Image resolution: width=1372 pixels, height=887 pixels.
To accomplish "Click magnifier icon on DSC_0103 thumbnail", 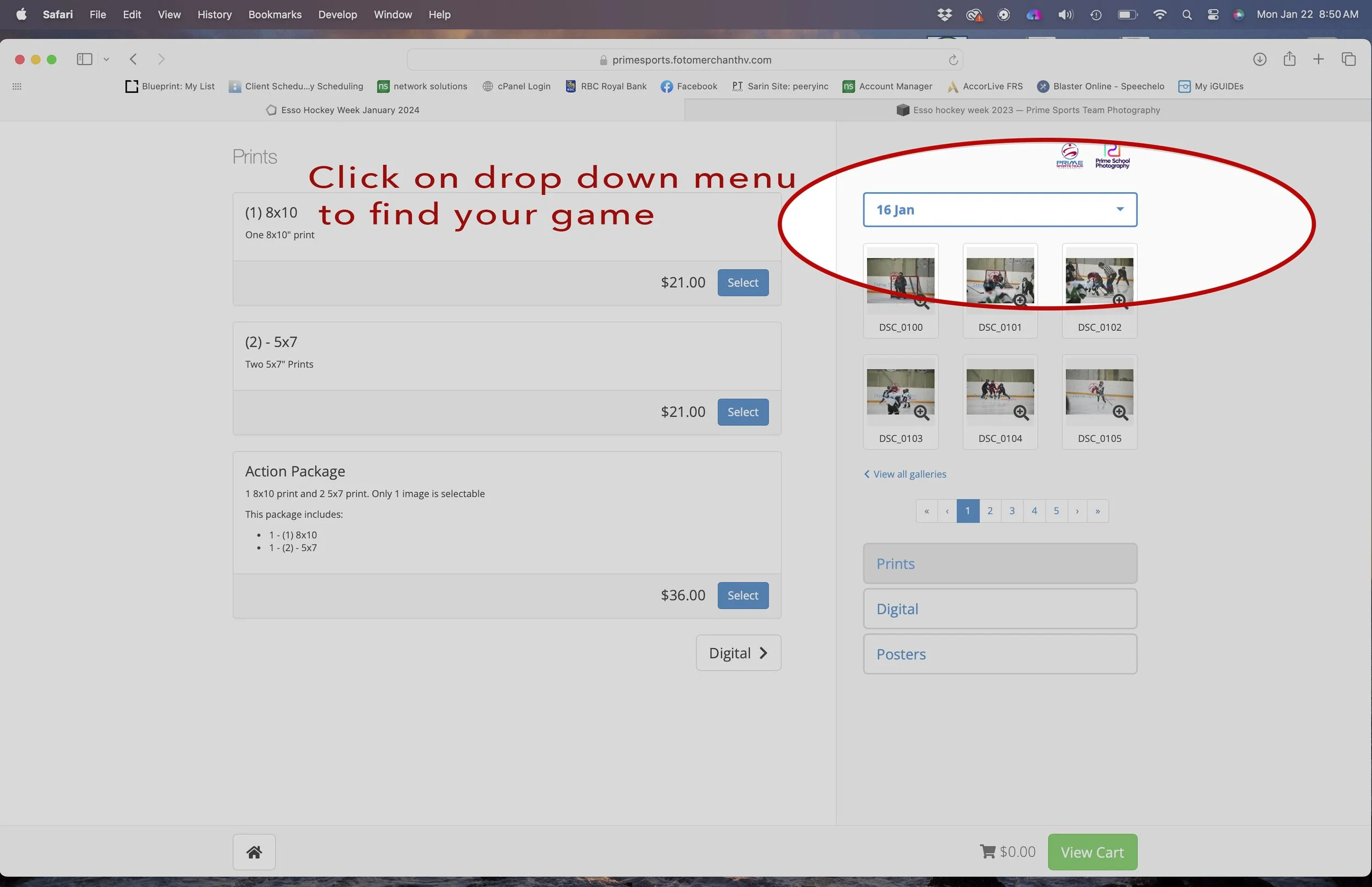I will pyautogui.click(x=921, y=412).
